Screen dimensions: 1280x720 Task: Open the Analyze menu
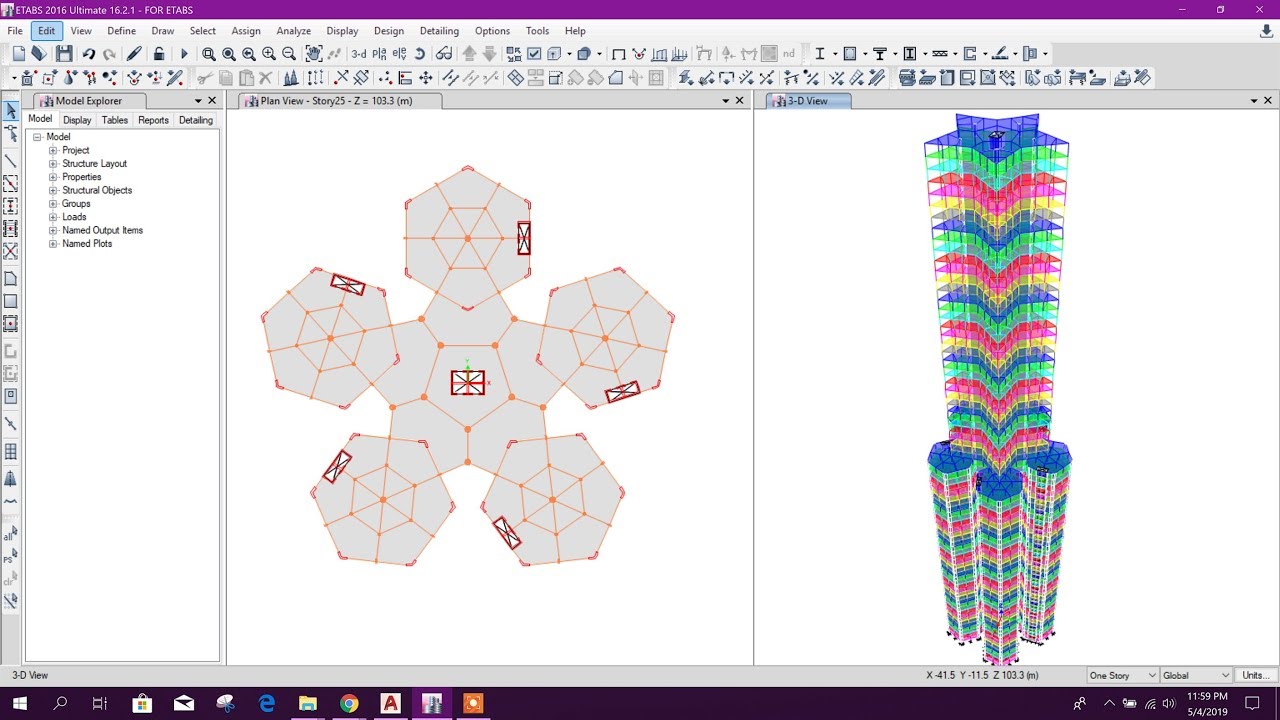[293, 31]
